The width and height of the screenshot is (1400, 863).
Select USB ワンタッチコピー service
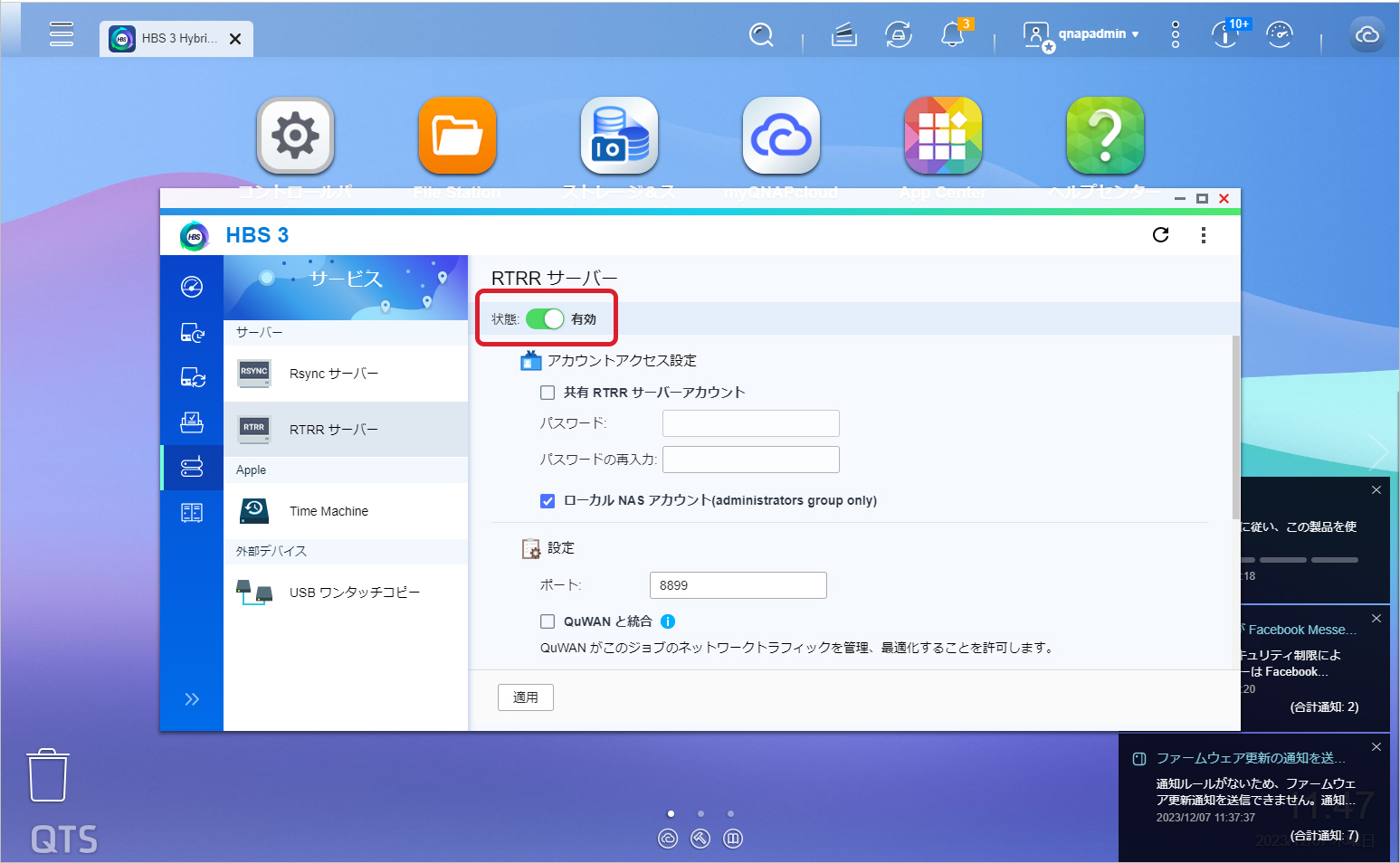(346, 593)
